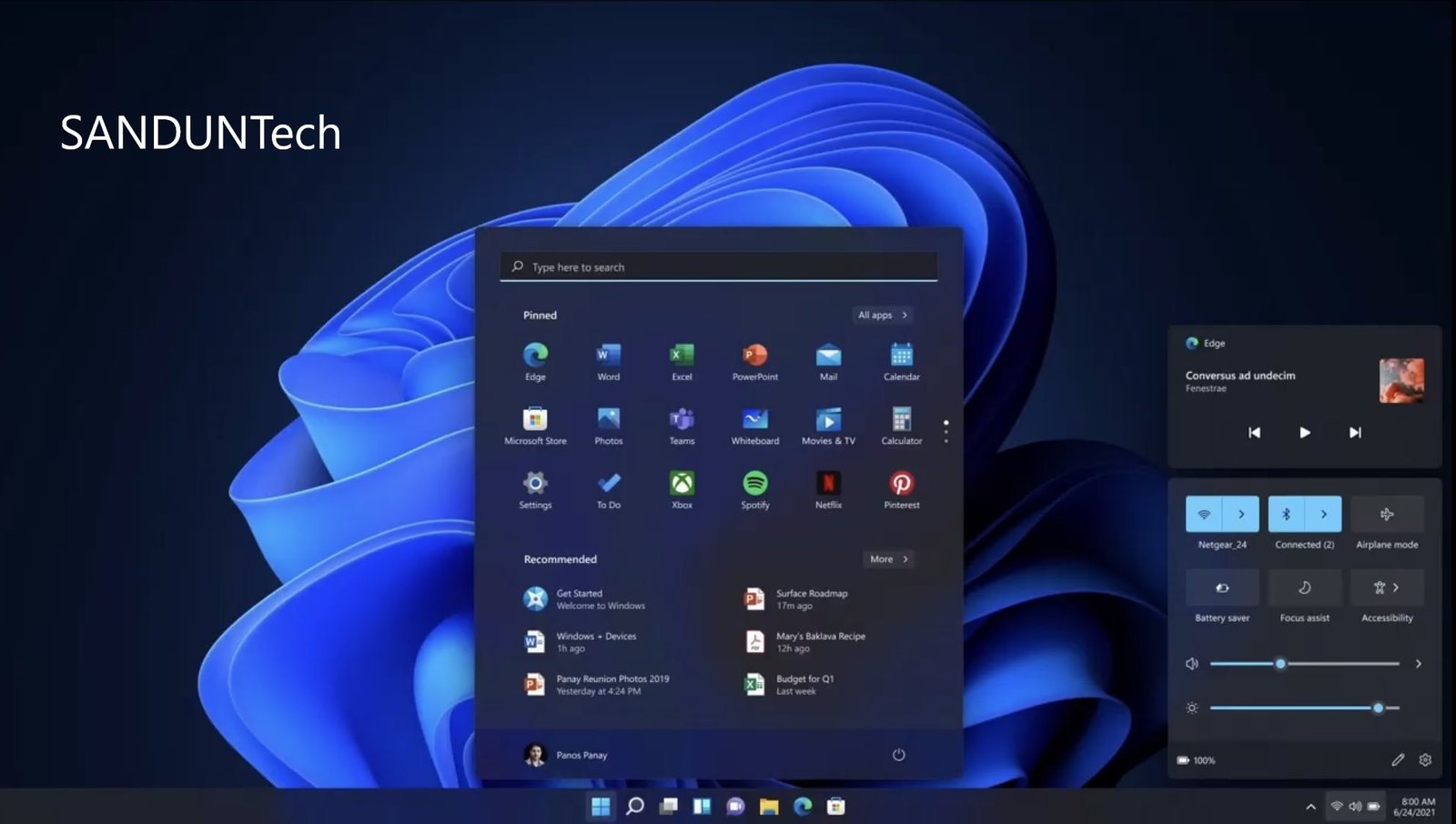Screen dimensions: 1456x824
Task: Click the Start button on taskbar
Action: (x=601, y=806)
